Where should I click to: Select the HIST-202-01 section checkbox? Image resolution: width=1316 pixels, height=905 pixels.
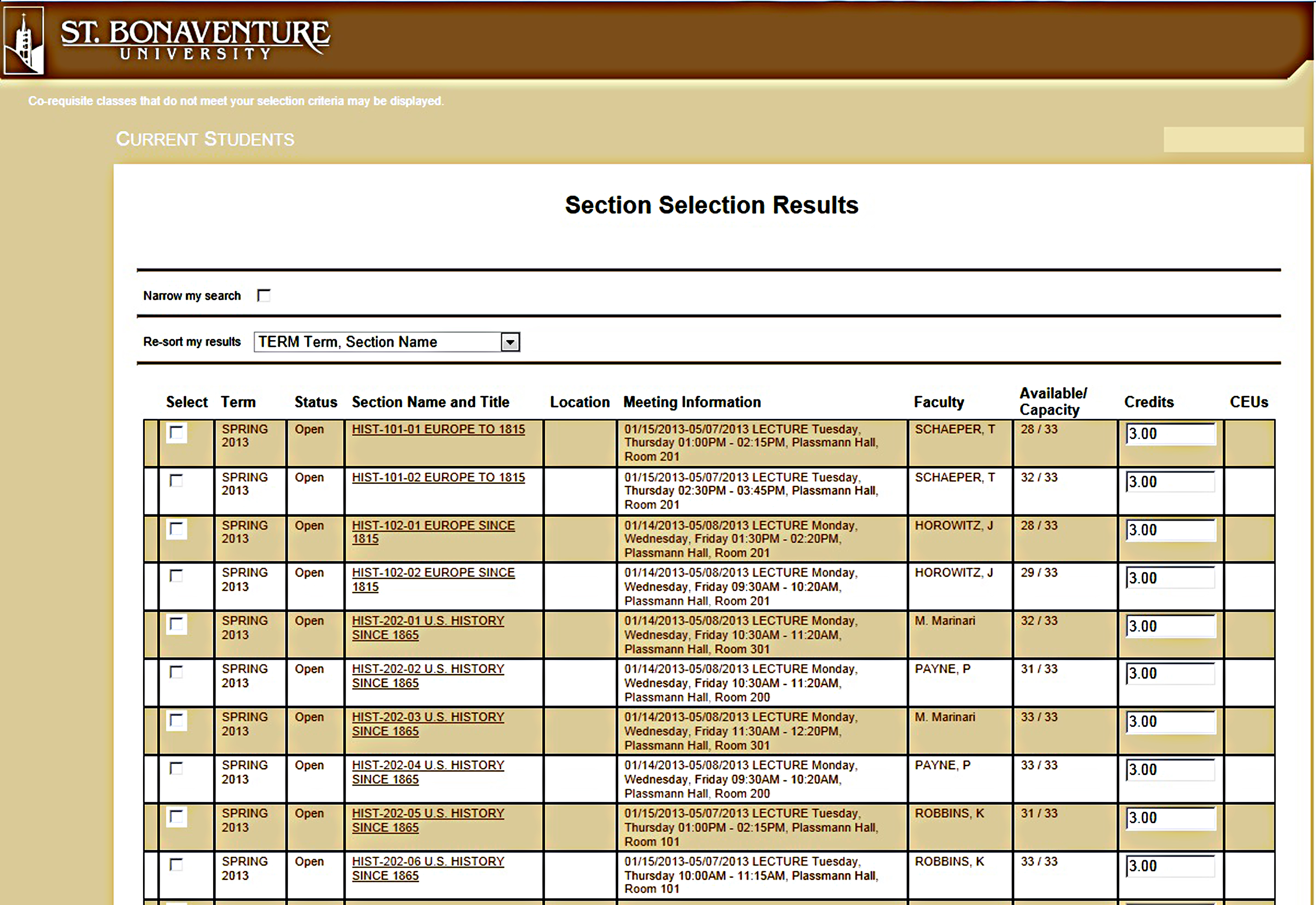(x=176, y=624)
